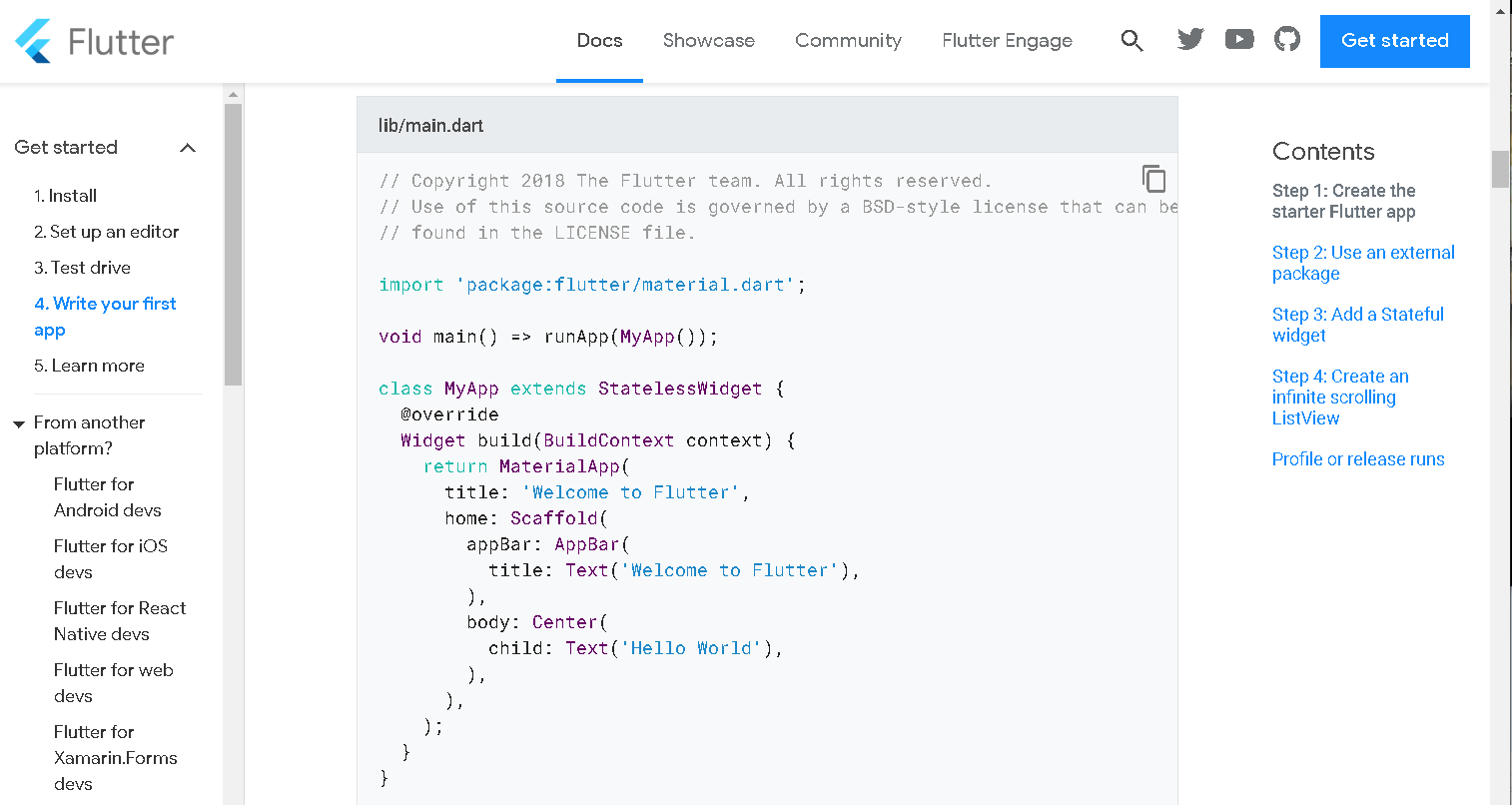
Task: Click the Widget build(BuildContext context) line
Action: (x=598, y=440)
